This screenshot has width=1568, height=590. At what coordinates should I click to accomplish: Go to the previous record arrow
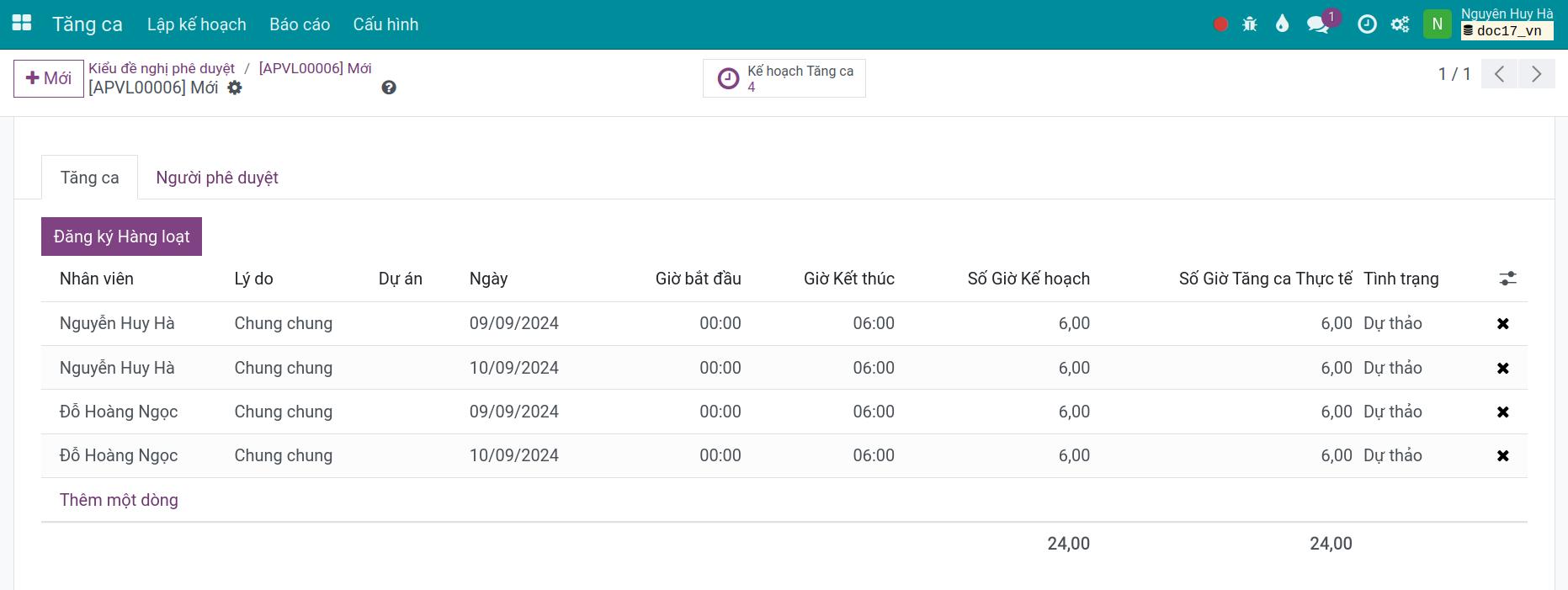pyautogui.click(x=1499, y=74)
